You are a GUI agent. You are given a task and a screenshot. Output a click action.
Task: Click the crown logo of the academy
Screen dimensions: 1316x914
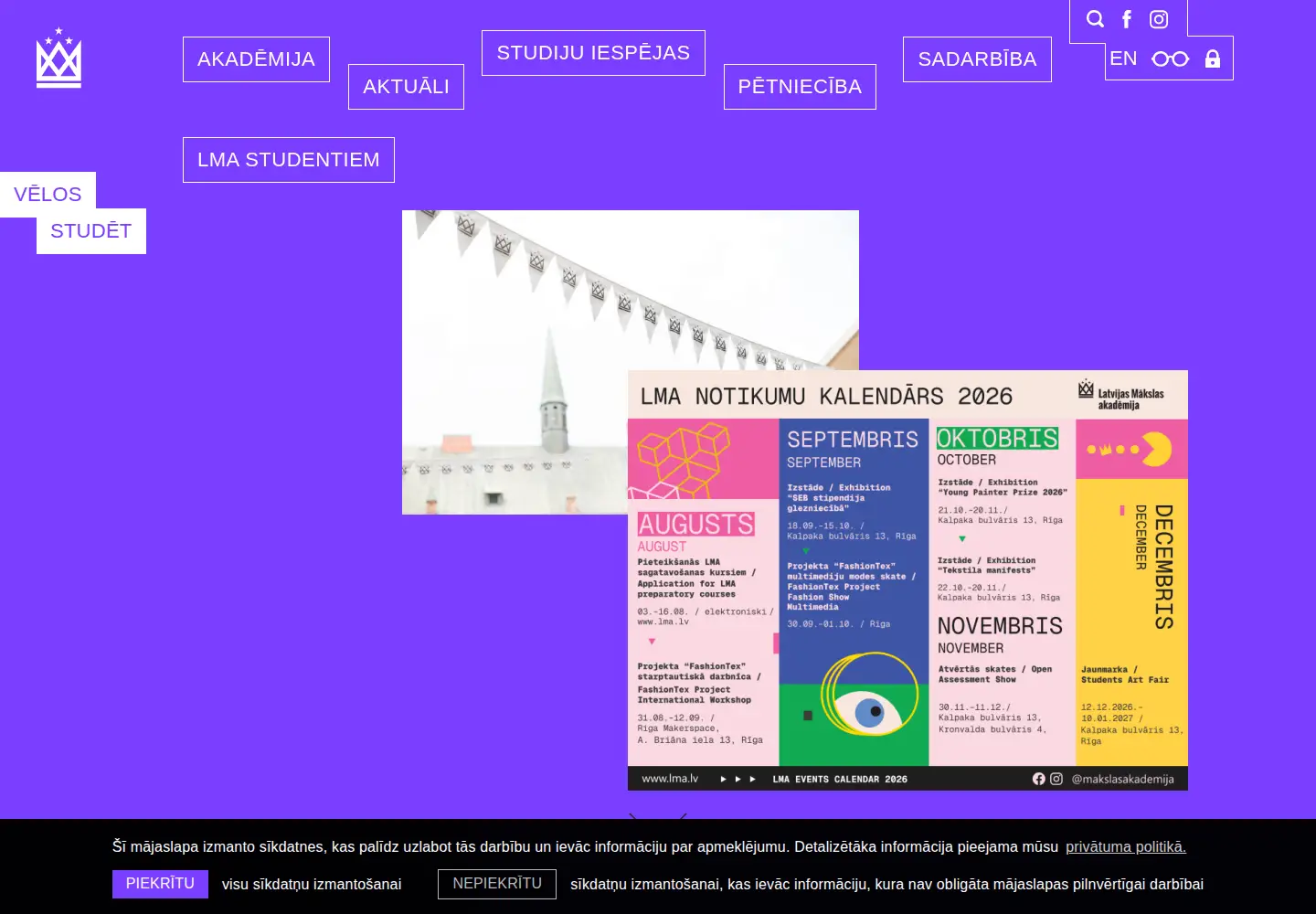[58, 58]
